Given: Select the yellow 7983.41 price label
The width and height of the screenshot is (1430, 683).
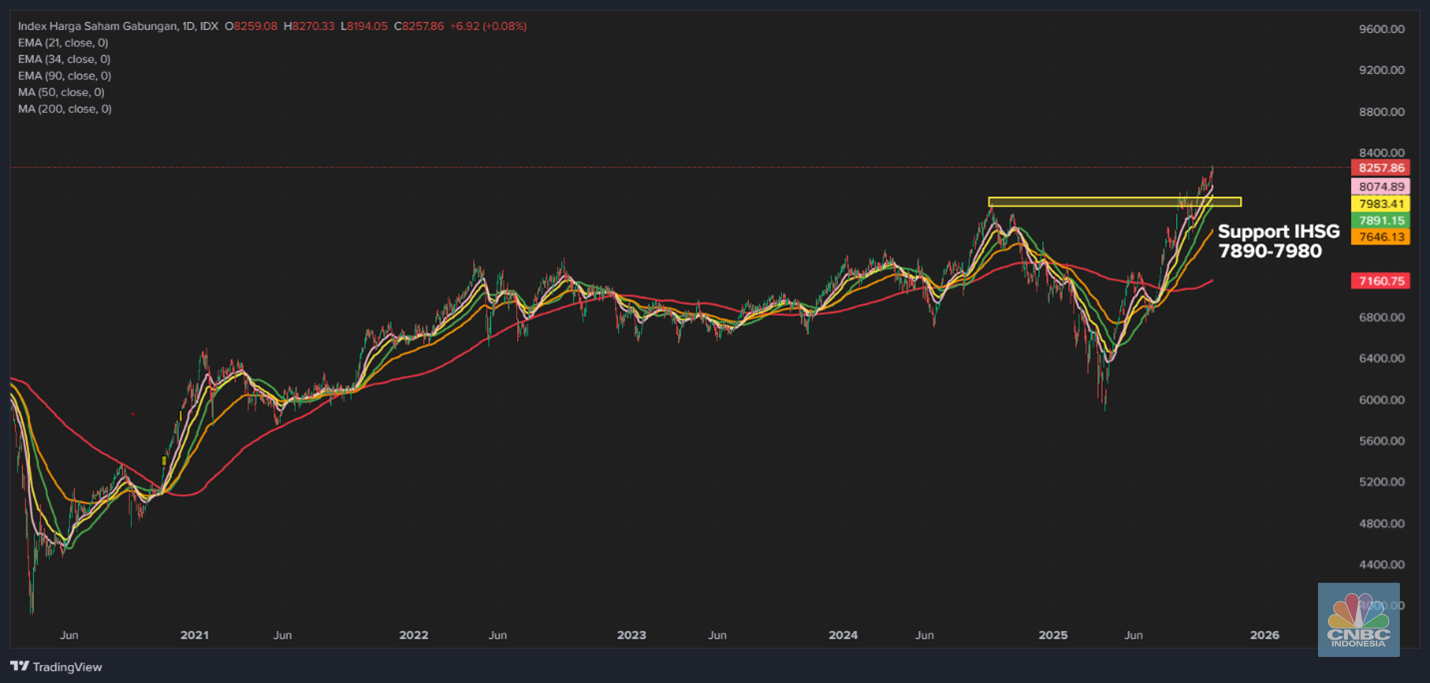Looking at the screenshot, I should click(x=1380, y=204).
